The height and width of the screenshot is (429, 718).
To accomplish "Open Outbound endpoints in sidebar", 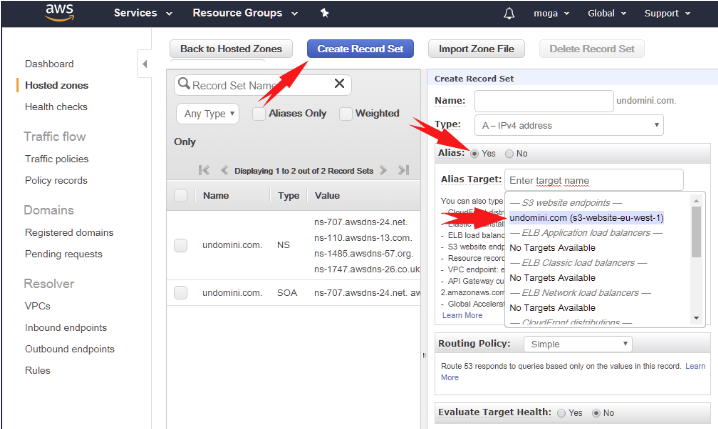I will pos(70,349).
